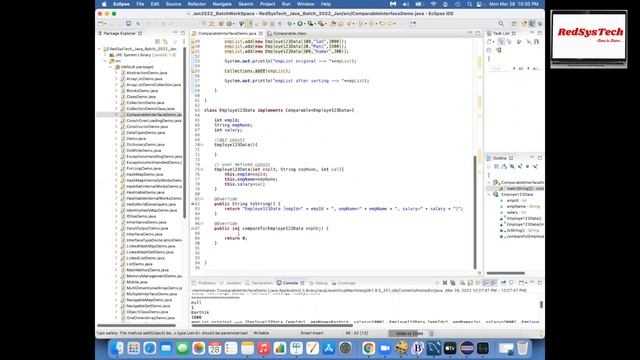This screenshot has width=640, height=360.
Task: Switch to the Javadoc tab
Action: point(231,283)
